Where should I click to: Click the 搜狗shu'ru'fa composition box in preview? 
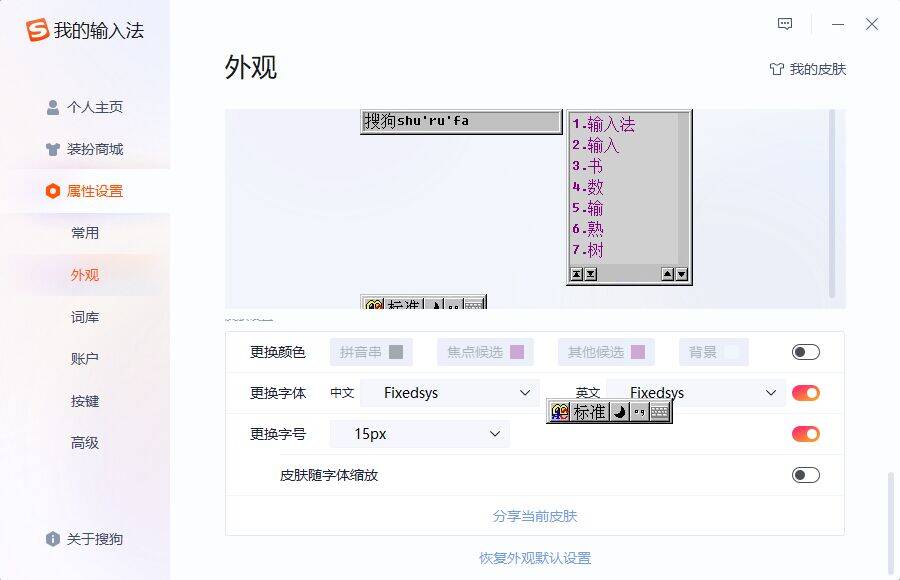click(x=461, y=121)
